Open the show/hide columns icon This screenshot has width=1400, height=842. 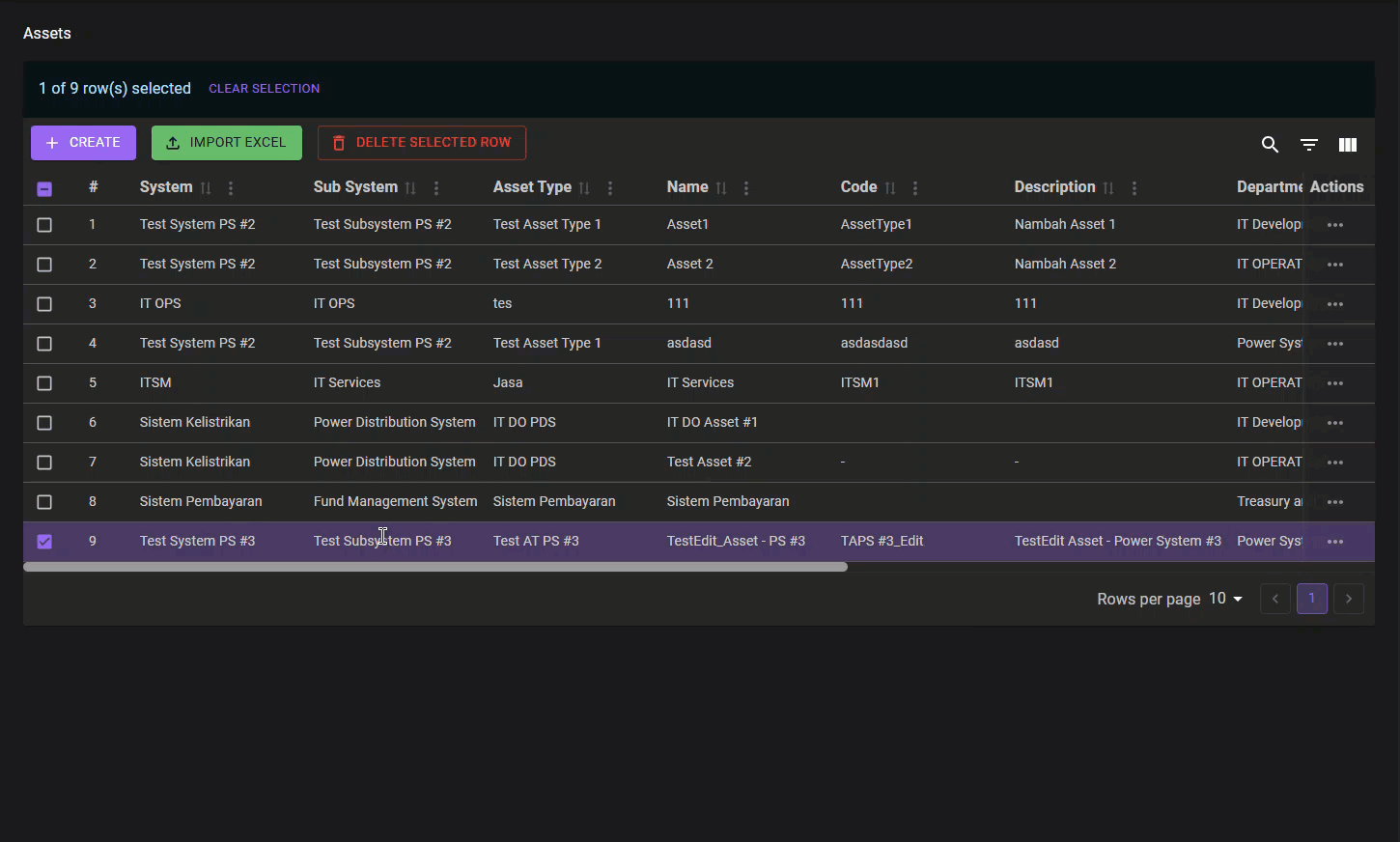[x=1348, y=145]
